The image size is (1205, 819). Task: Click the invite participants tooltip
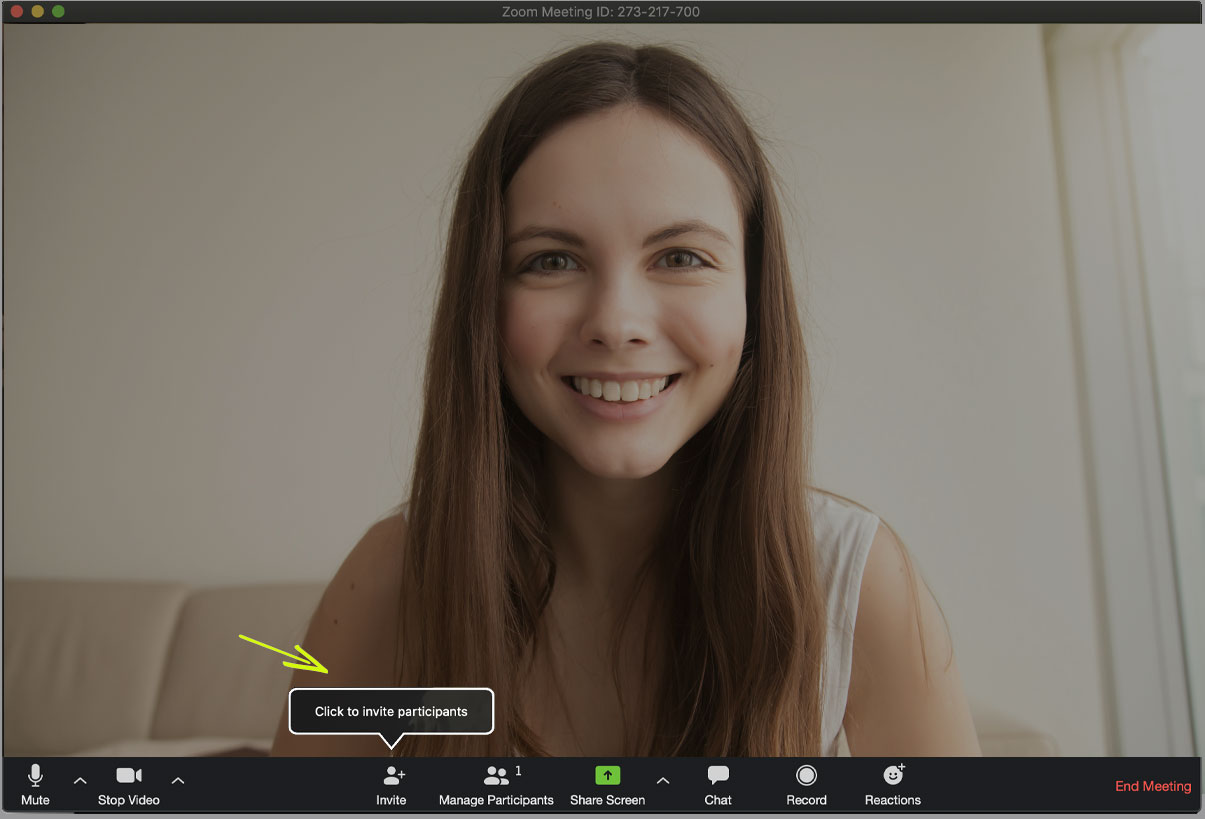pos(391,711)
